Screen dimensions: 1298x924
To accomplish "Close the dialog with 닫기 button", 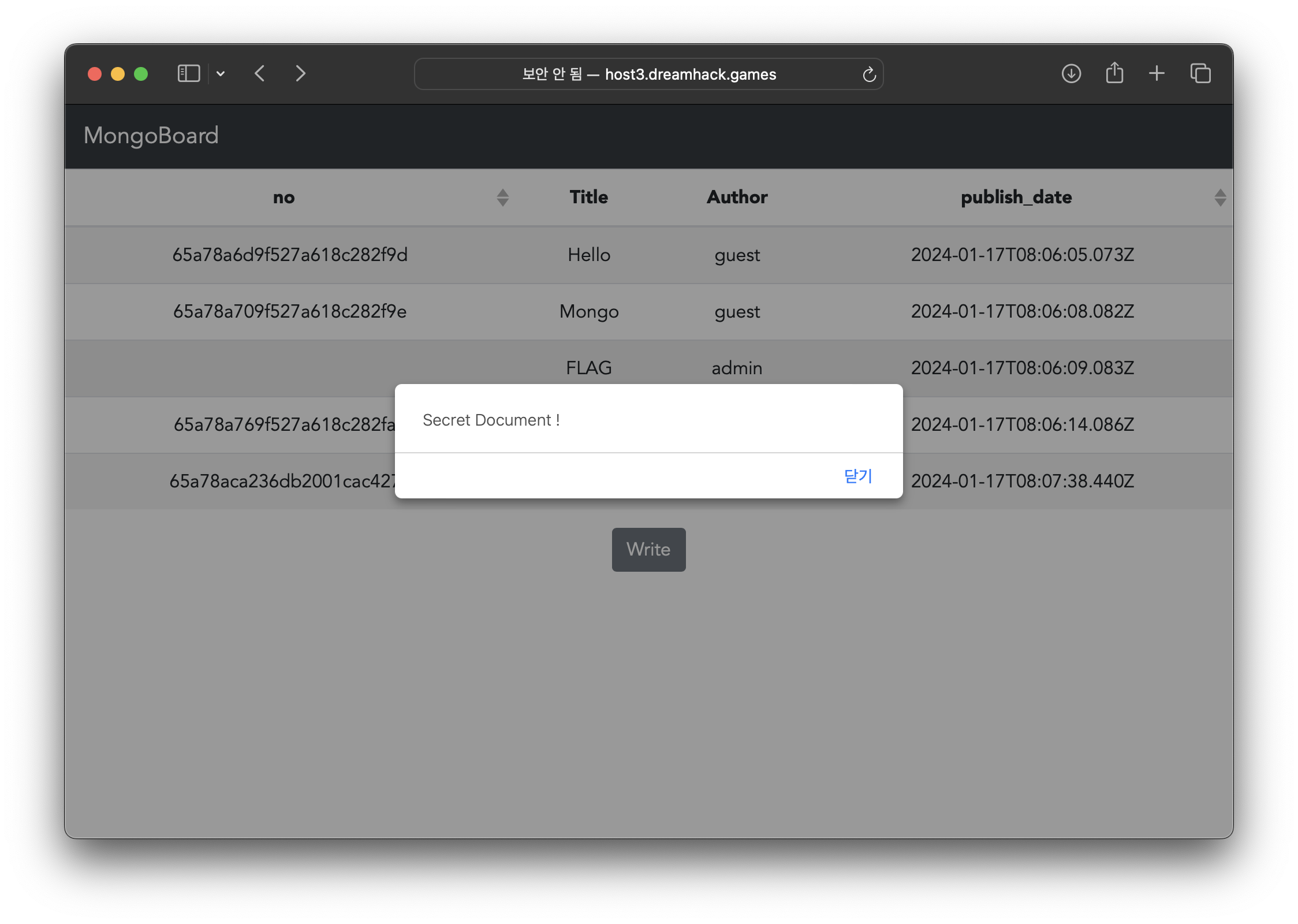I will (x=857, y=476).
